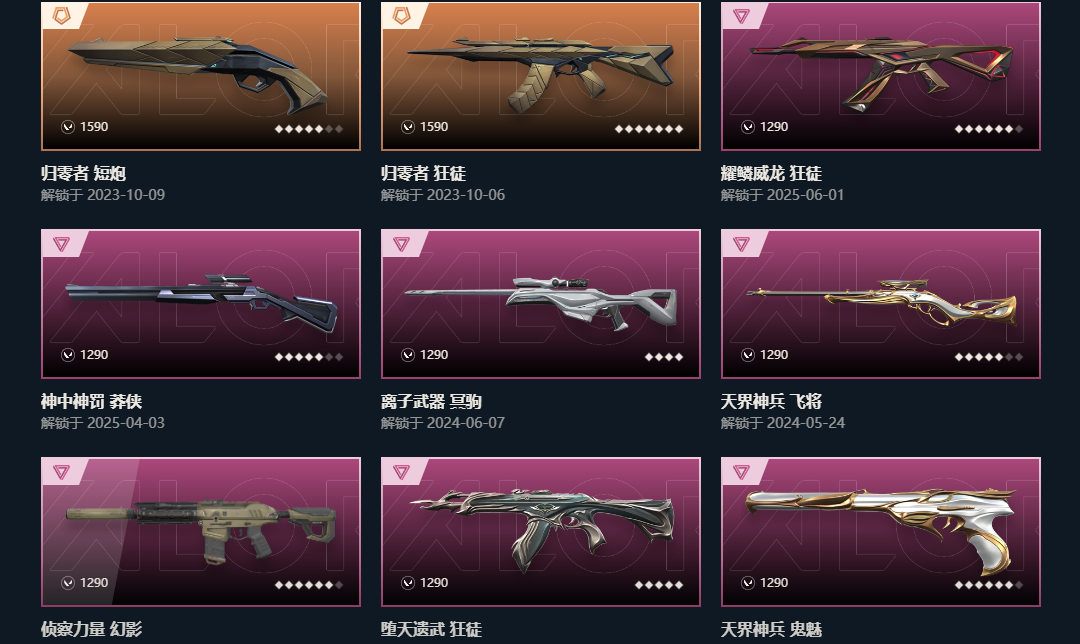Click level diamonds on 离子武器 冥驹 card
1080x644 pixels.
[x=664, y=357]
